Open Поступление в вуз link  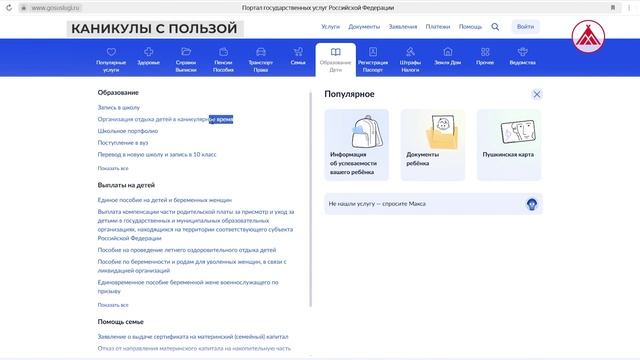122,143
